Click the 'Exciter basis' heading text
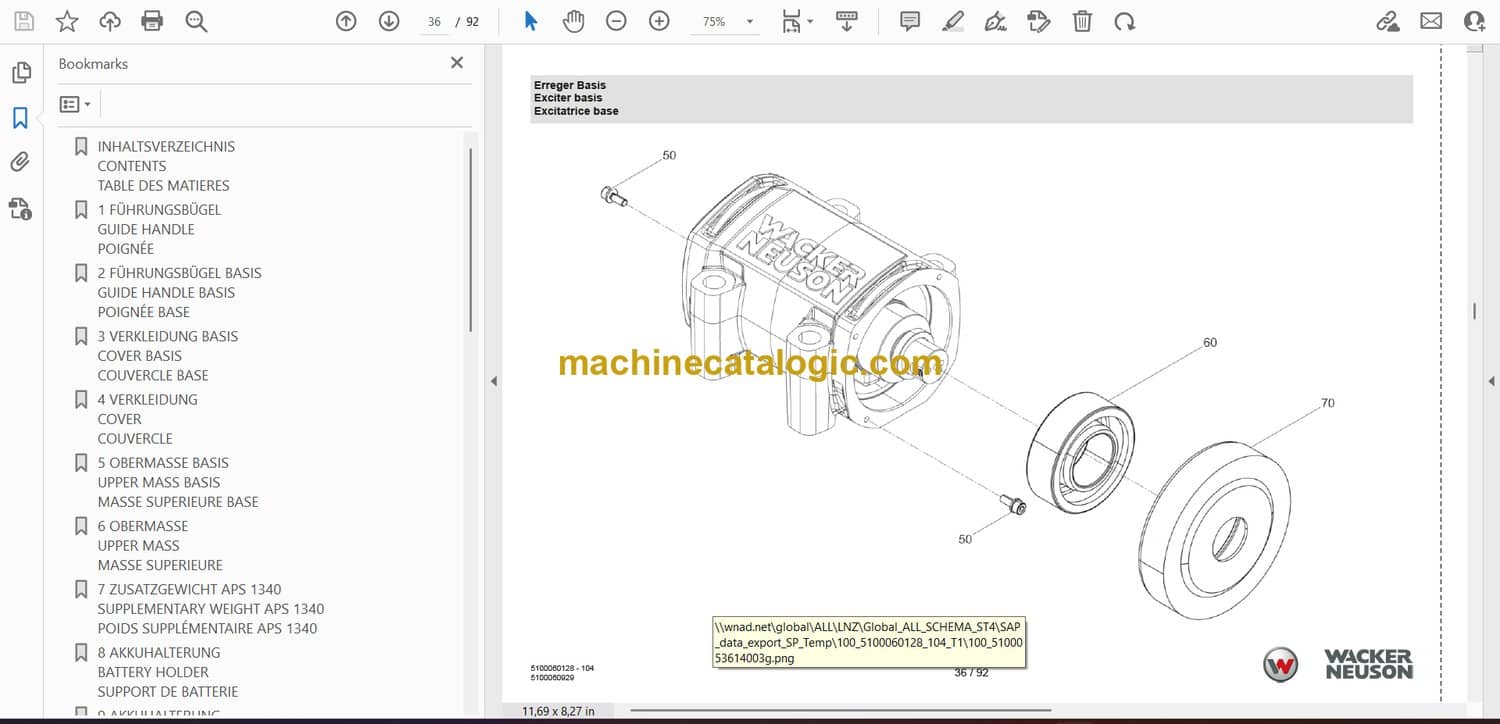The height and width of the screenshot is (724, 1500). [568, 98]
